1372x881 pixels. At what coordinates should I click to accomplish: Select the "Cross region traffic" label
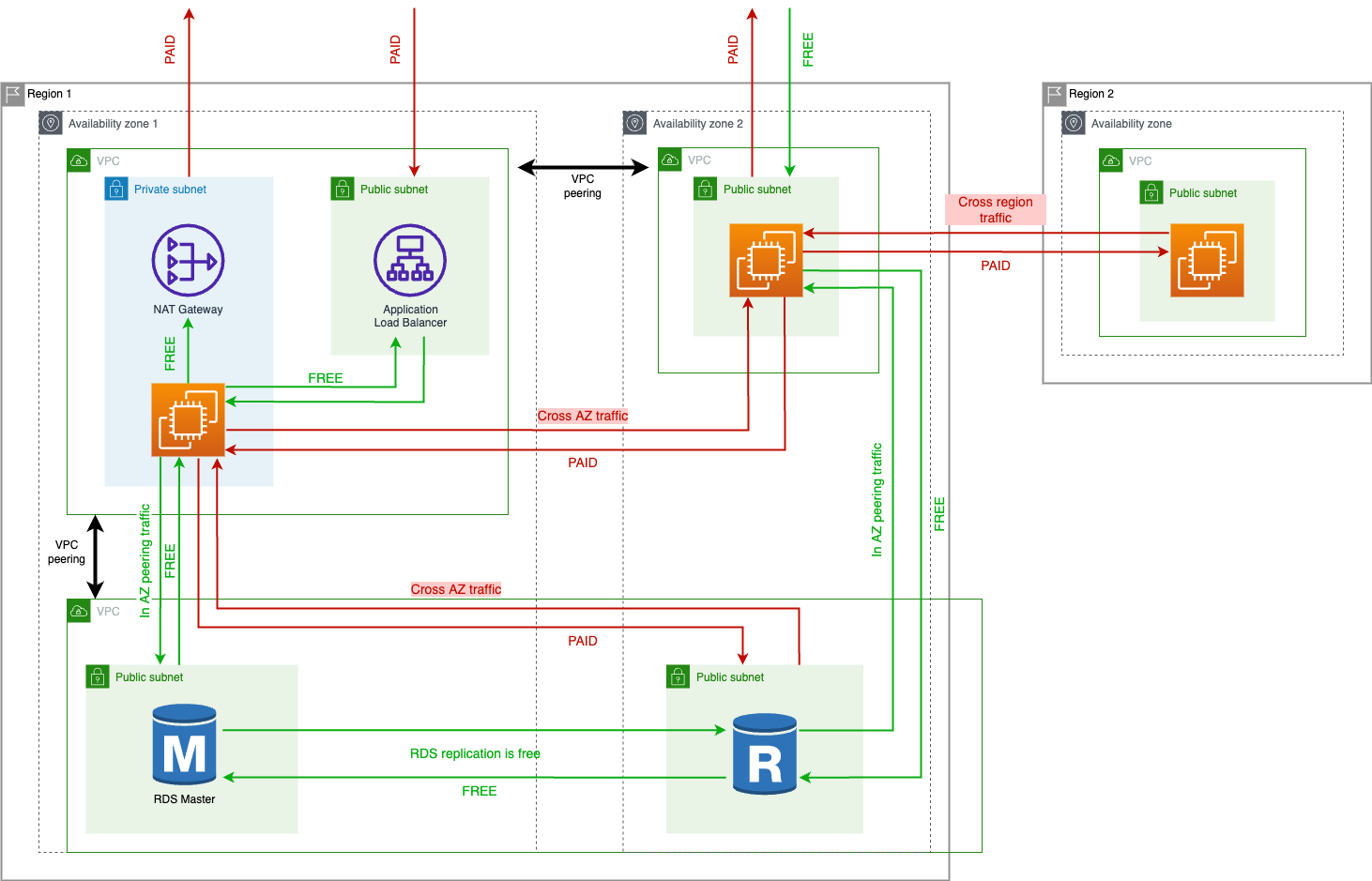(995, 209)
